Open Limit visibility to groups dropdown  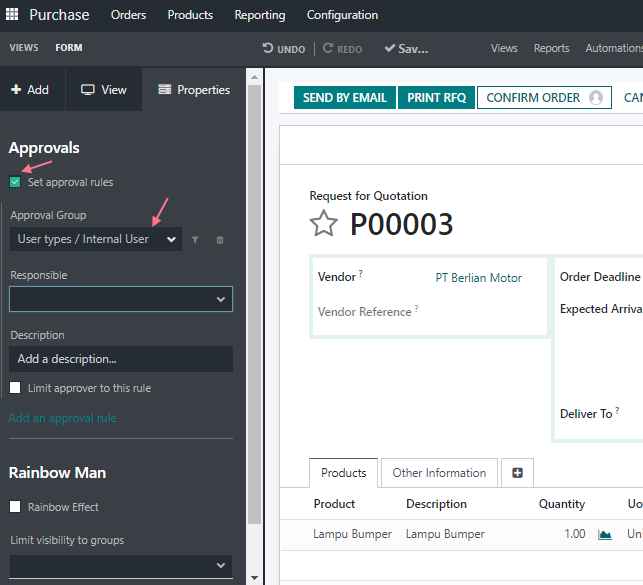click(x=121, y=566)
